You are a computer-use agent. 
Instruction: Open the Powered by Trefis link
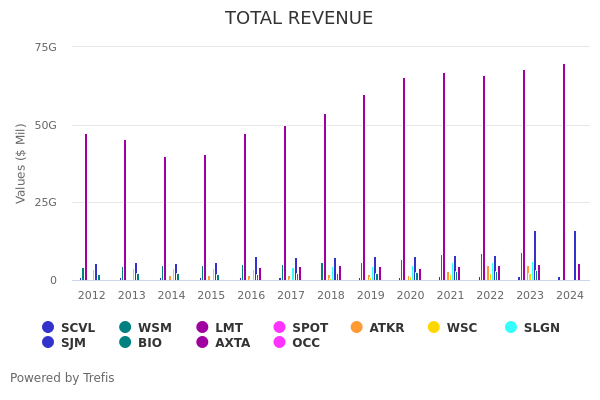tap(62, 378)
